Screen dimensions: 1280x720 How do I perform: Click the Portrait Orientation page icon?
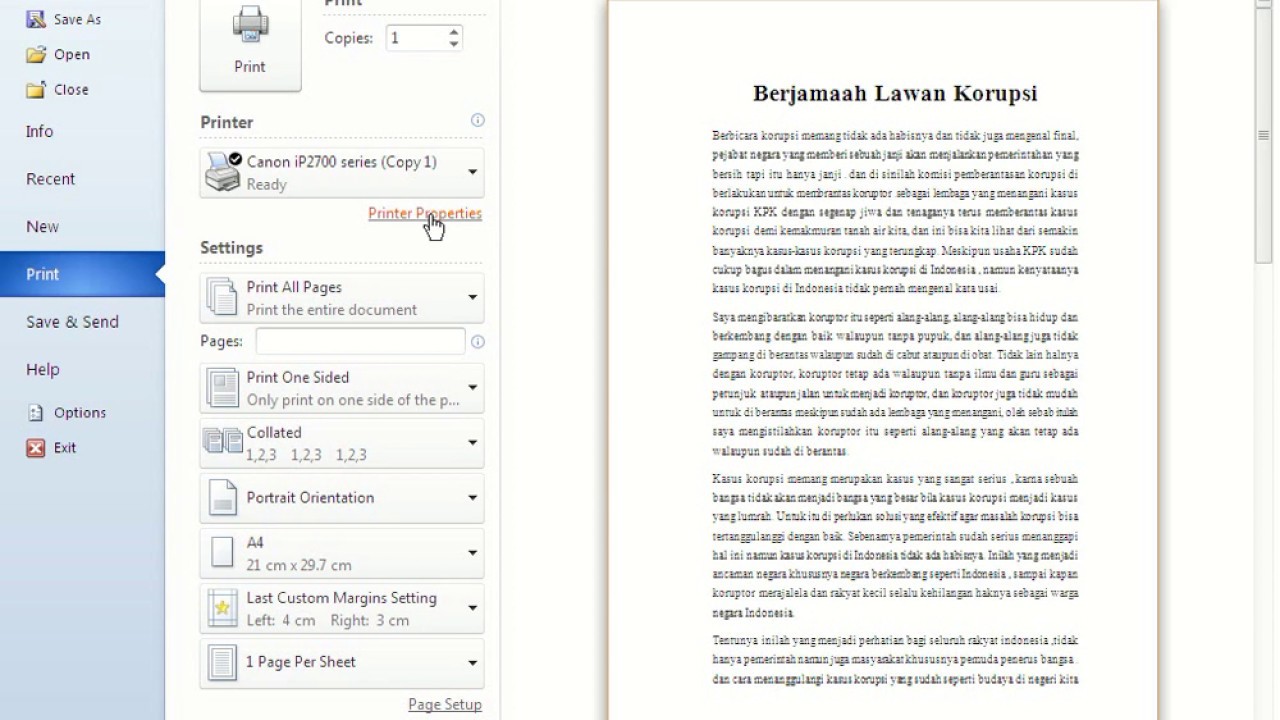click(222, 498)
